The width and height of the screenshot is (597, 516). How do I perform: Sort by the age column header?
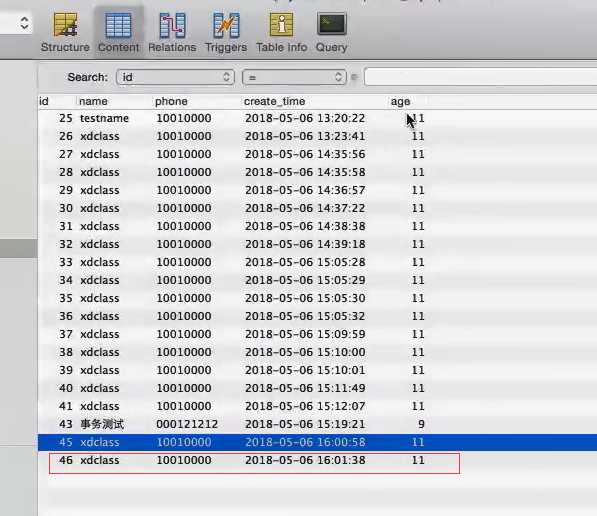(400, 102)
